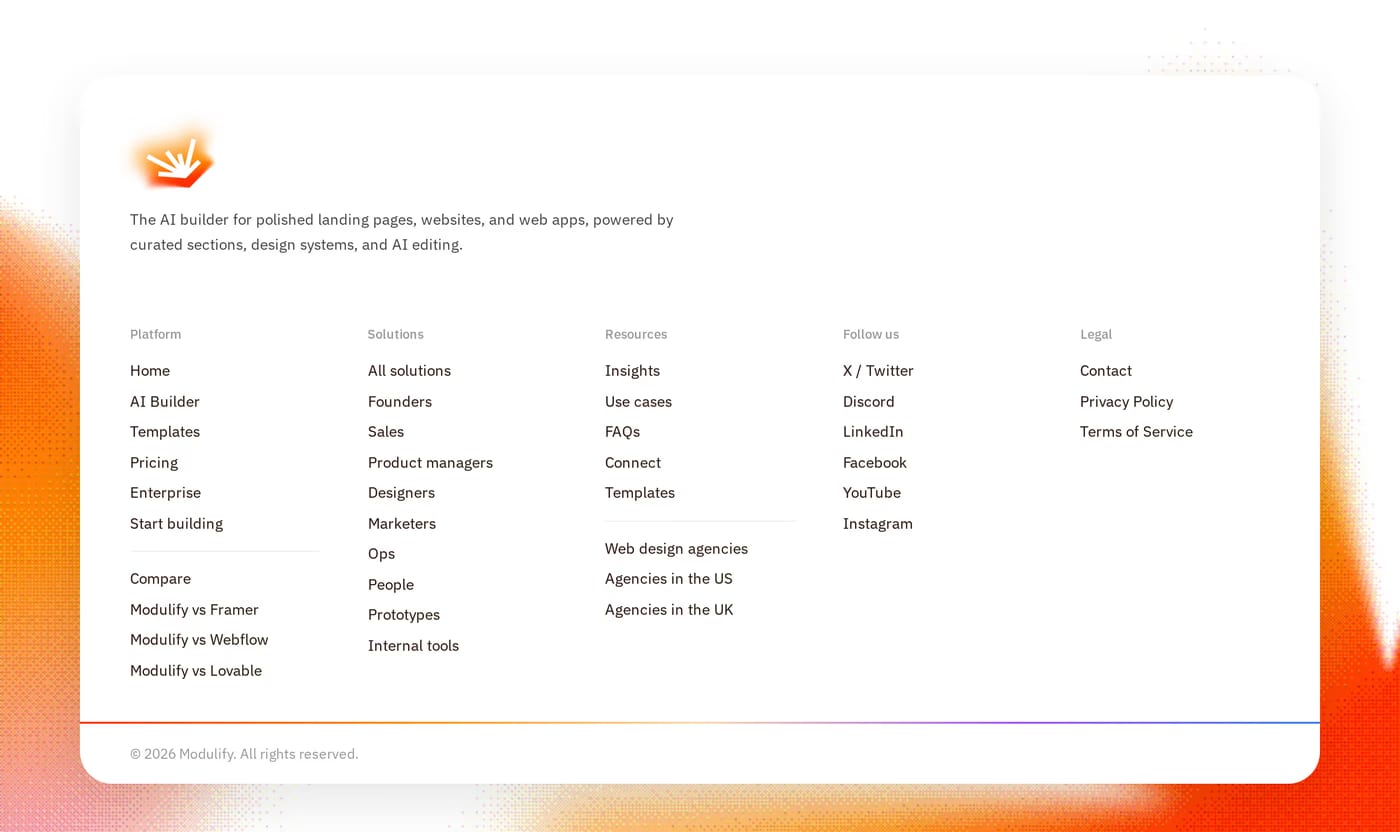Open the Discord link
1400x832 pixels.
pos(869,401)
